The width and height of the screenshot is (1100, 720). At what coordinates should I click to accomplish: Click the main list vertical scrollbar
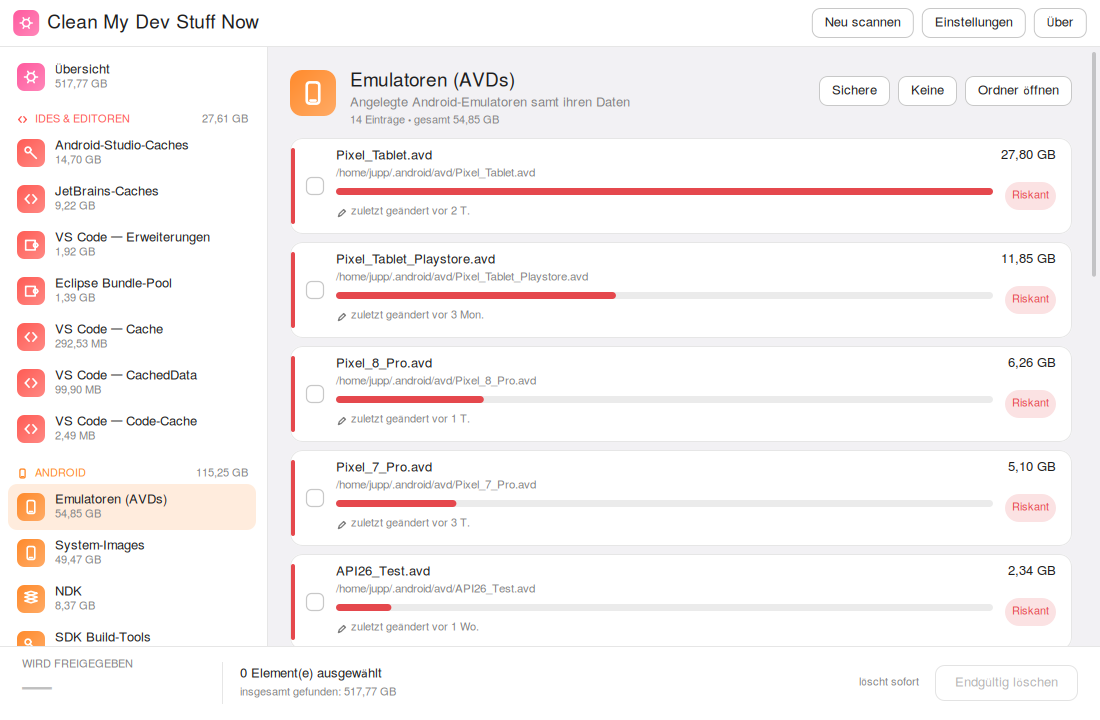1094,164
